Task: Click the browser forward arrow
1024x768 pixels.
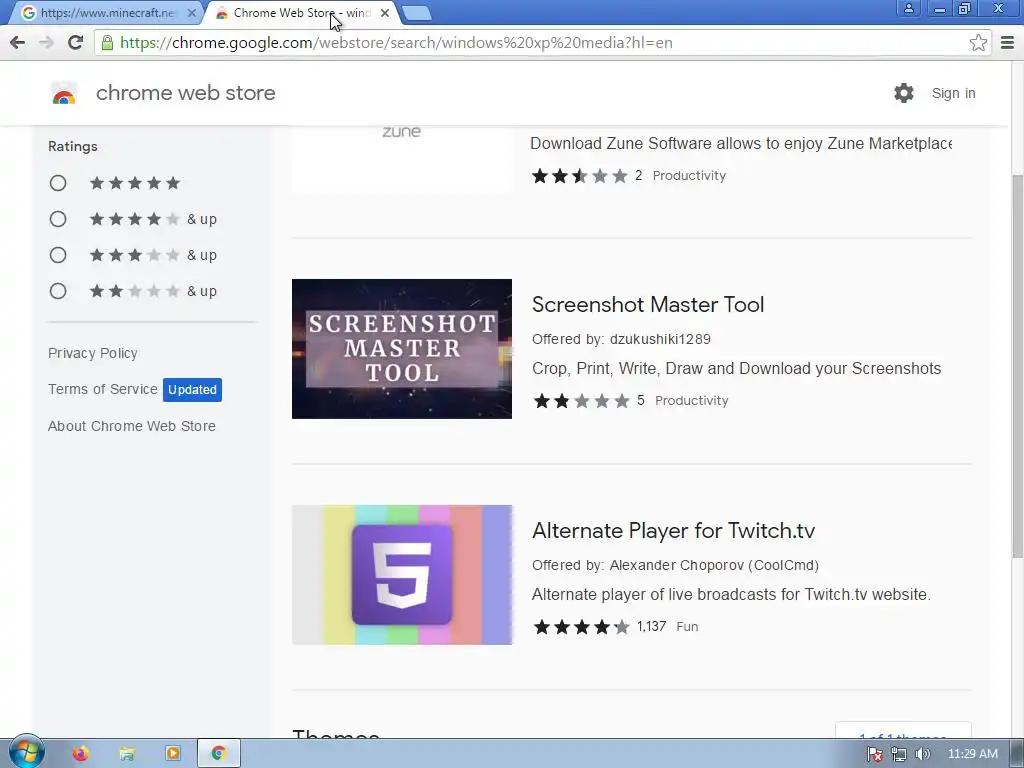Action: (46, 42)
